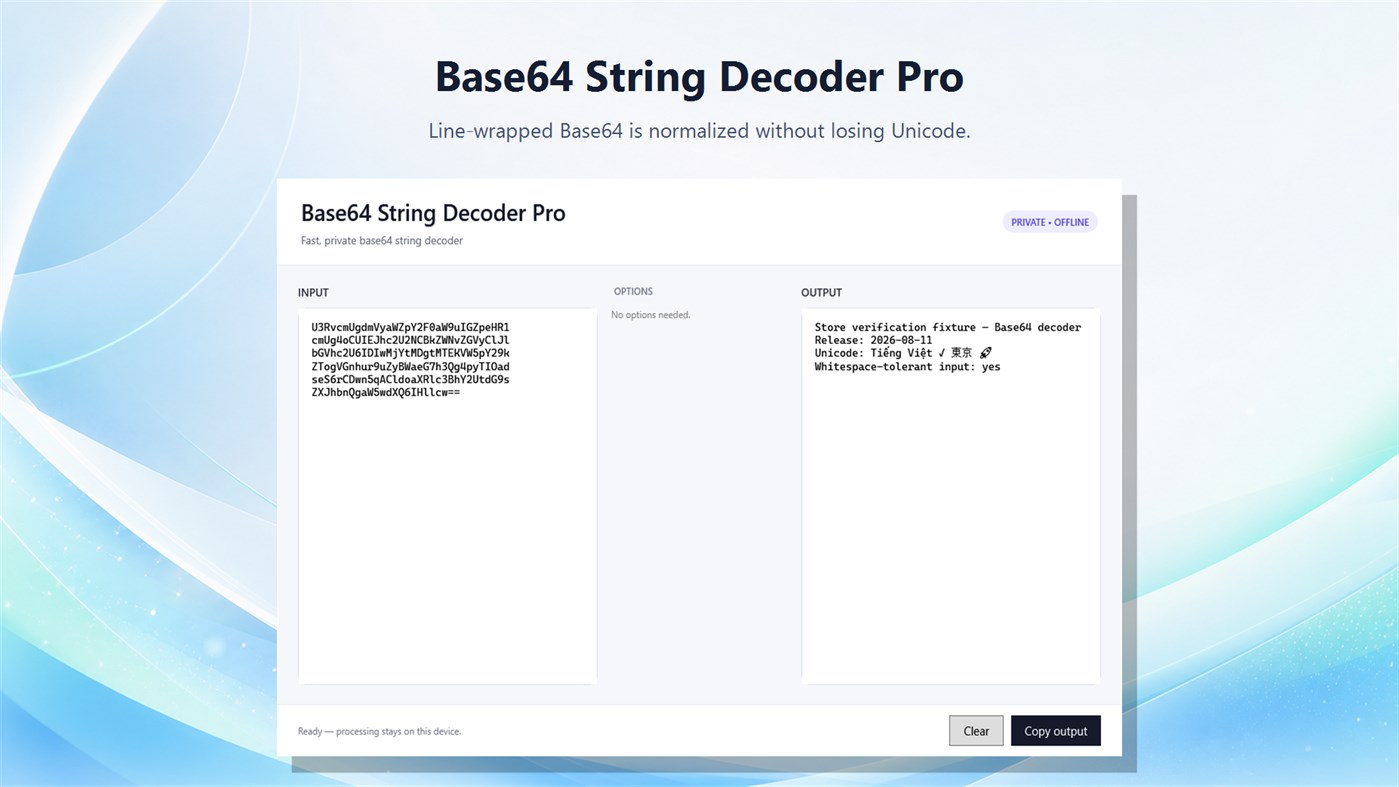Click the Clear button
1399x787 pixels.
pyautogui.click(x=976, y=731)
